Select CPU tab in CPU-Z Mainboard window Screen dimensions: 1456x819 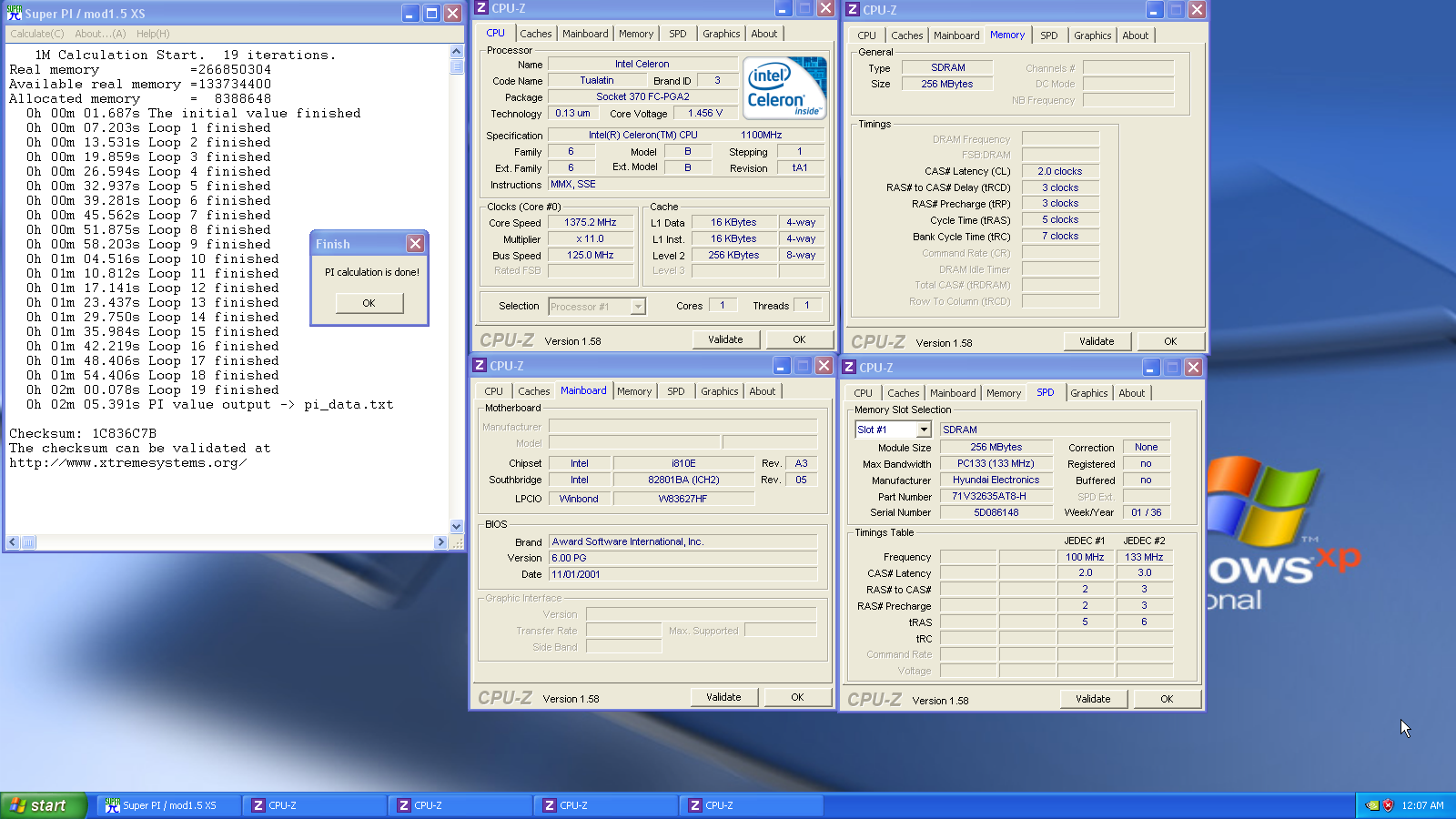pyautogui.click(x=494, y=391)
